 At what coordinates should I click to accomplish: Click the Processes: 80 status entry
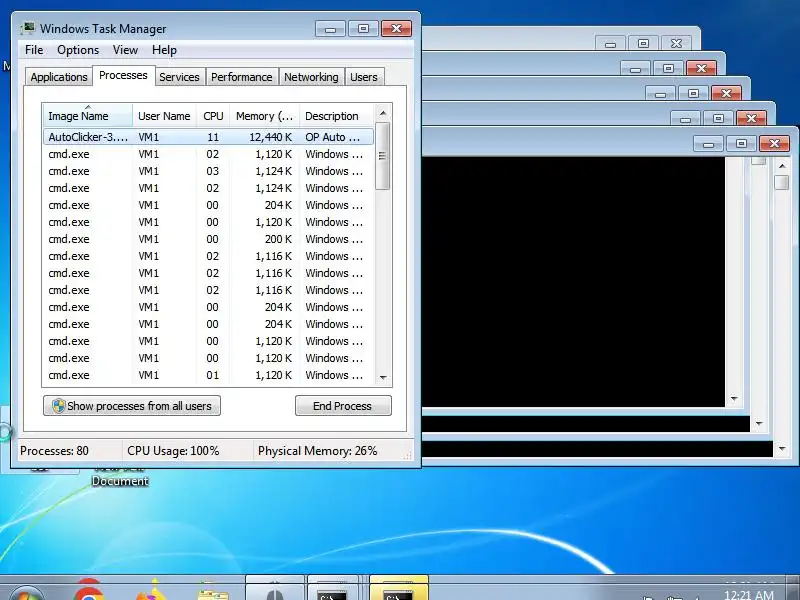click(54, 451)
